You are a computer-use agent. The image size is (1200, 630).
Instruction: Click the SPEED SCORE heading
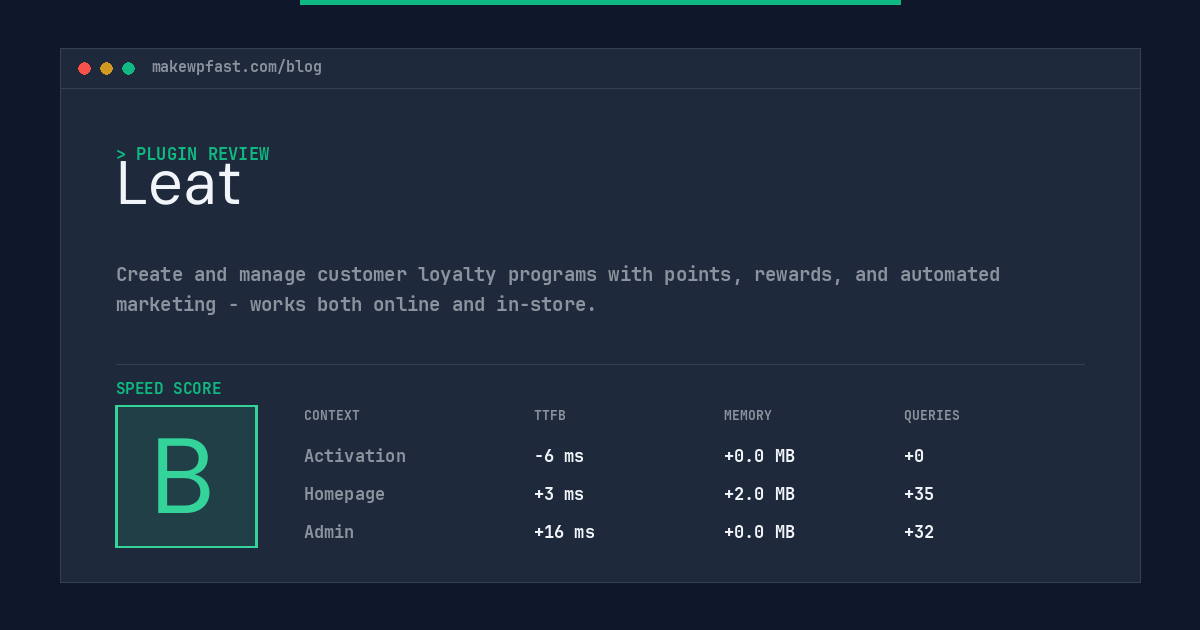169,389
